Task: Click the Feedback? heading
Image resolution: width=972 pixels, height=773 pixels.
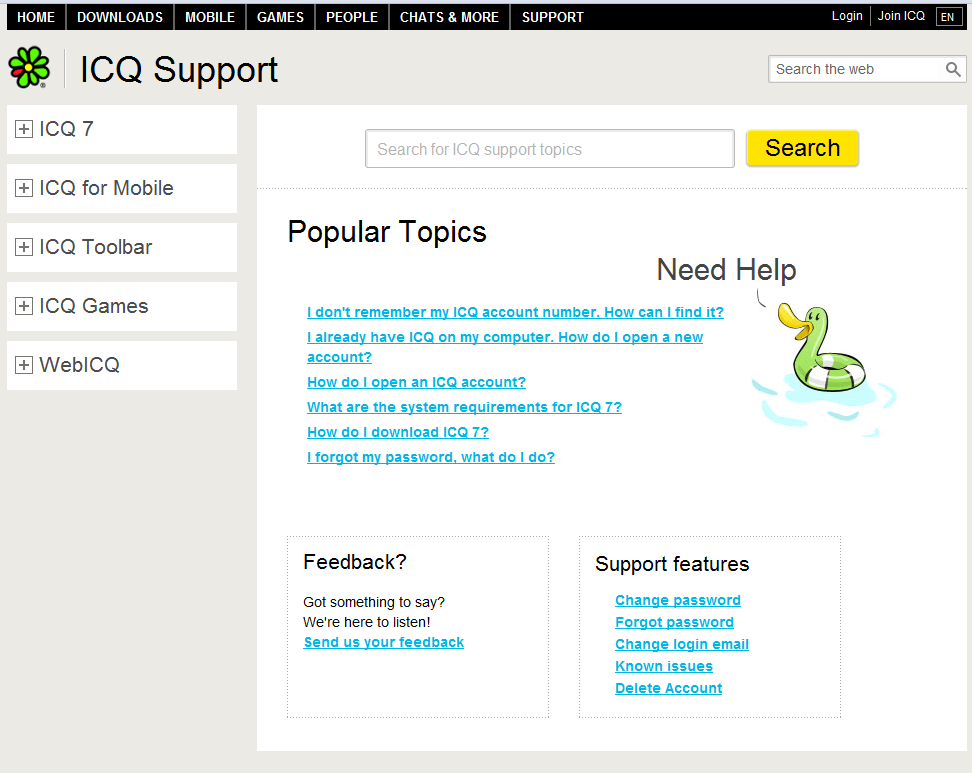Action: 355,562
